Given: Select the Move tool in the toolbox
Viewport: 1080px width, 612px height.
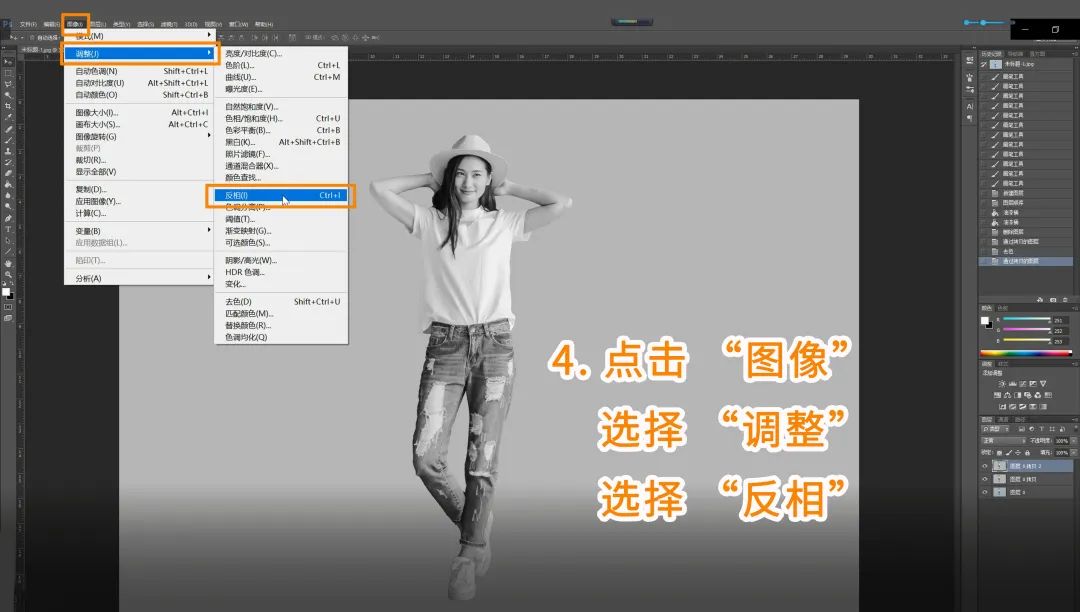Looking at the screenshot, I should pos(8,62).
